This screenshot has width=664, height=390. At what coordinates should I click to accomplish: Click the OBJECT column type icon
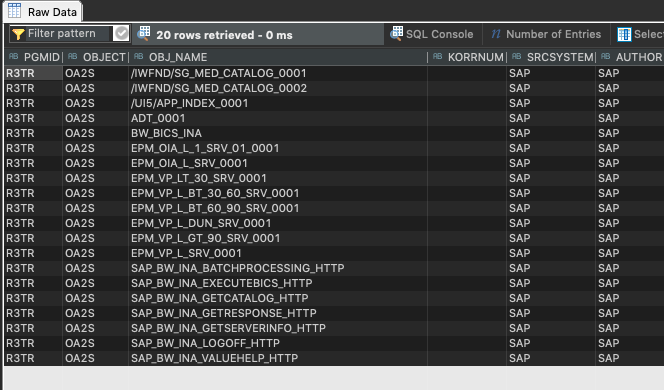(x=72, y=56)
